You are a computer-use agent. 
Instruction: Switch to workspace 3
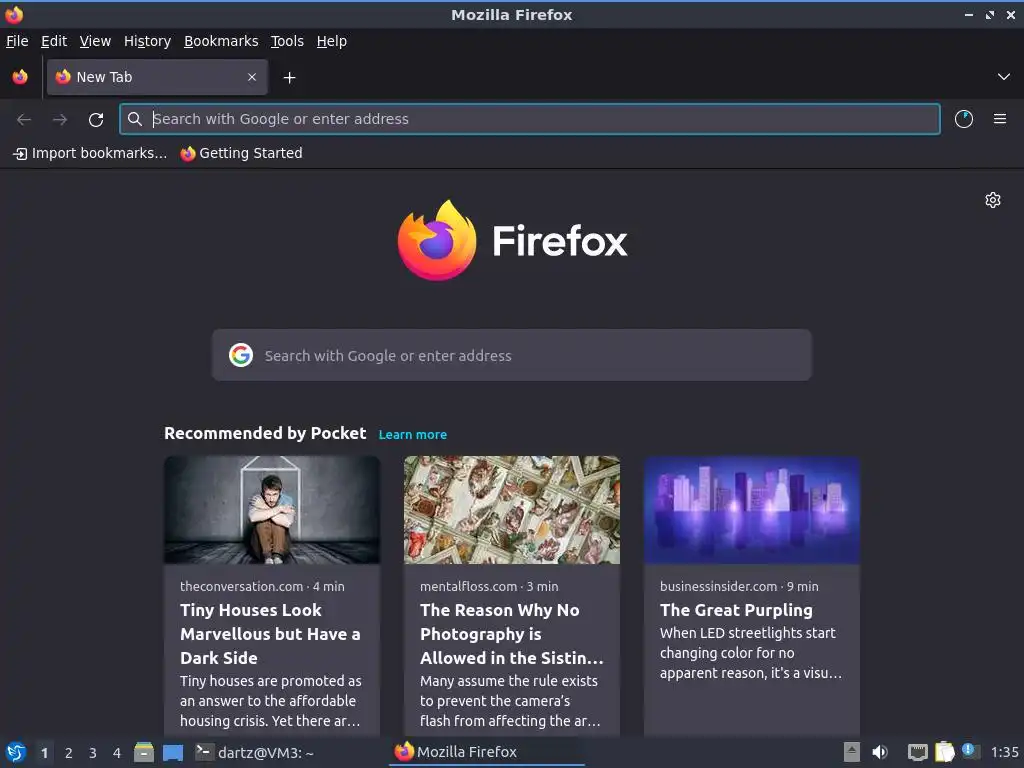click(x=93, y=753)
